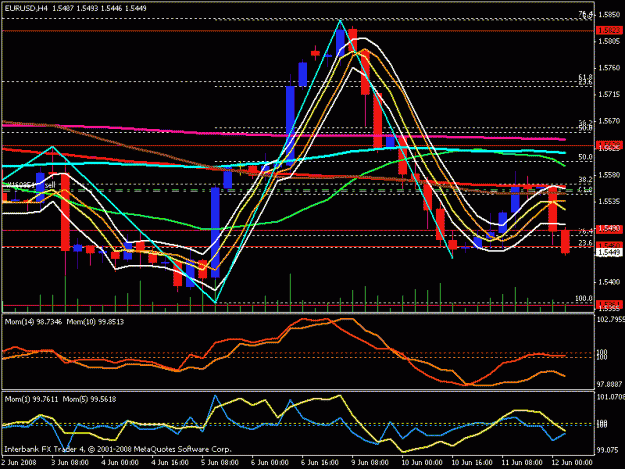Pick the red 1.5490 price level tag
Viewport: 625px width, 469px height.
609,229
